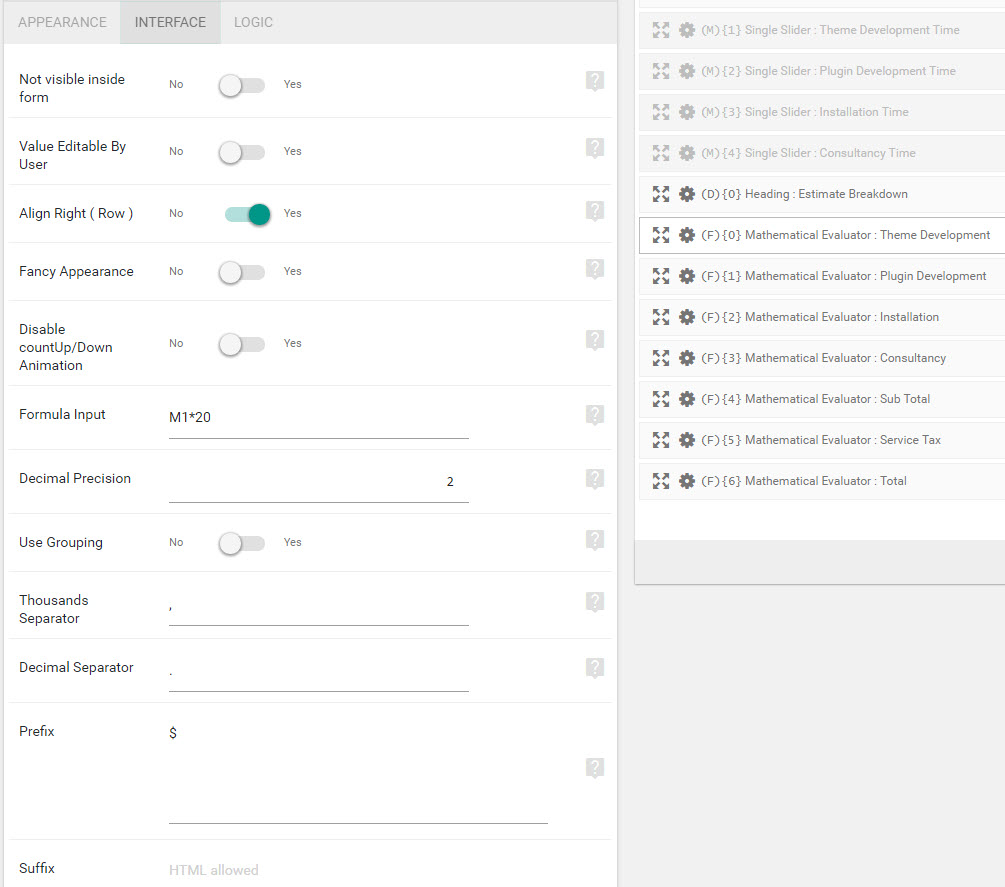1005x887 pixels.
Task: Enable Not visible inside form toggle
Action: point(241,85)
